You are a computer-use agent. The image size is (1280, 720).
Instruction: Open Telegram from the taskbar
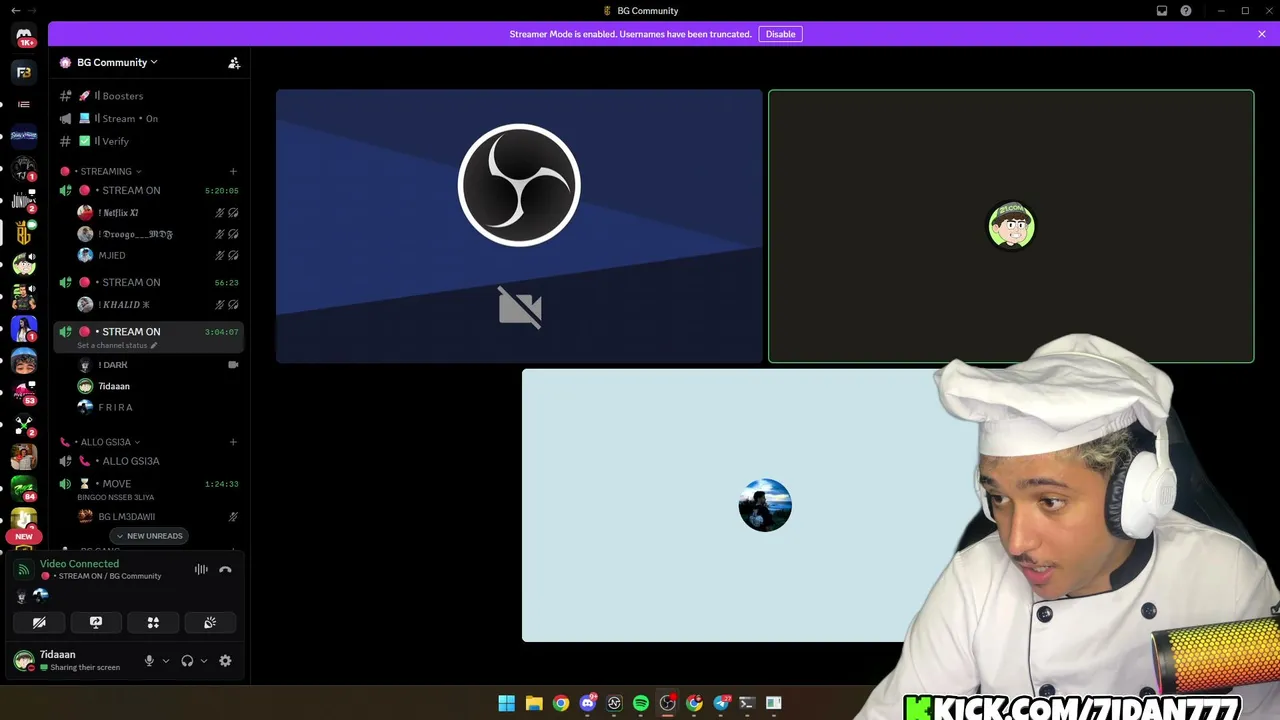point(721,703)
